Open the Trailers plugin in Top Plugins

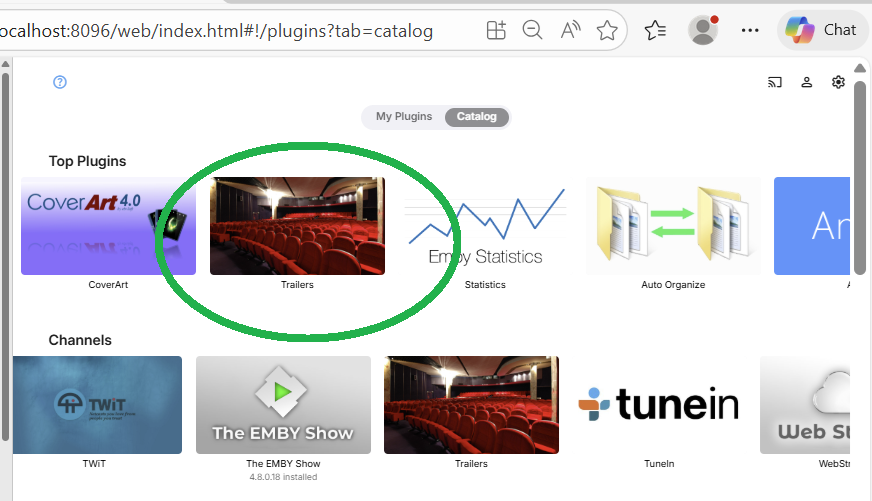coord(297,226)
